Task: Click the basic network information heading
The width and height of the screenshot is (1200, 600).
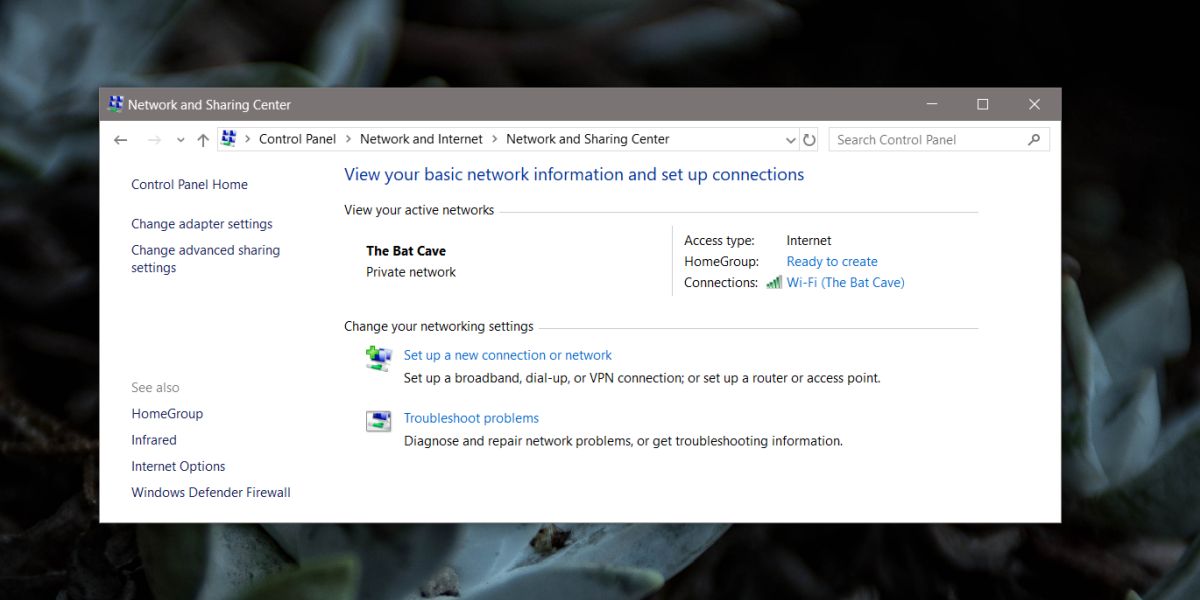Action: coord(574,175)
